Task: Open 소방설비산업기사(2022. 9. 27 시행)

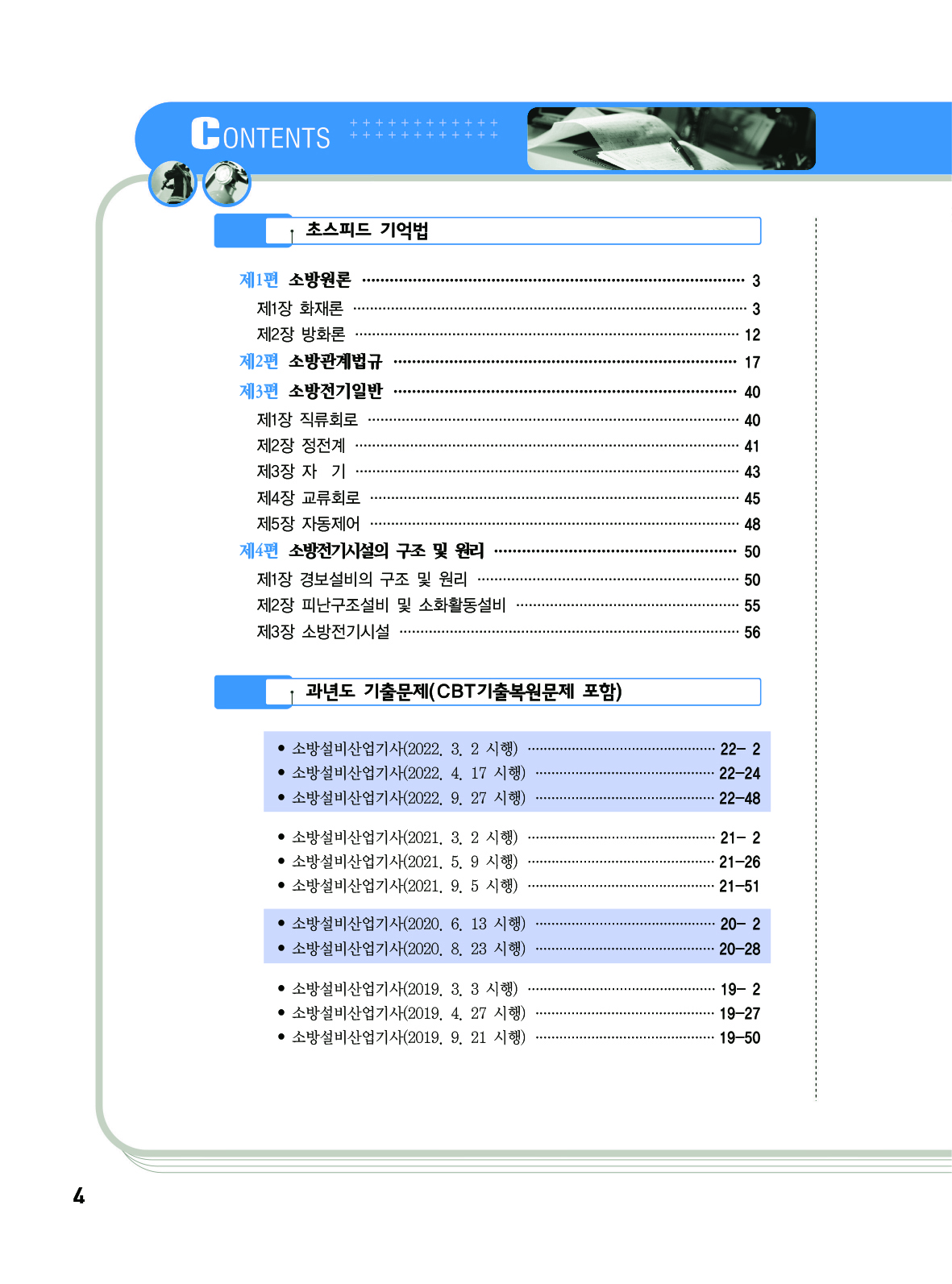Action: point(518,798)
